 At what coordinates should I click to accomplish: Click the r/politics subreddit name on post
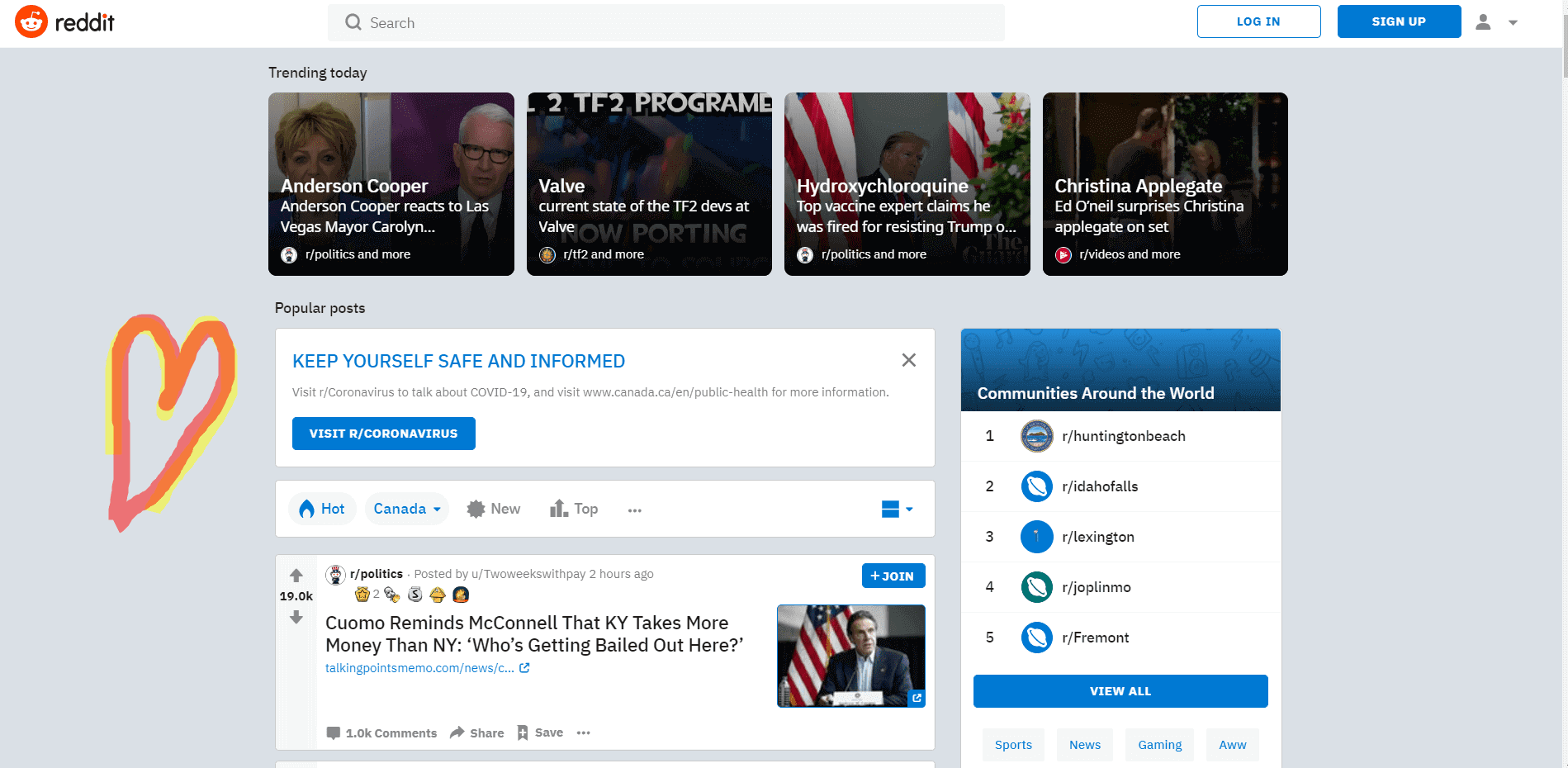click(377, 574)
